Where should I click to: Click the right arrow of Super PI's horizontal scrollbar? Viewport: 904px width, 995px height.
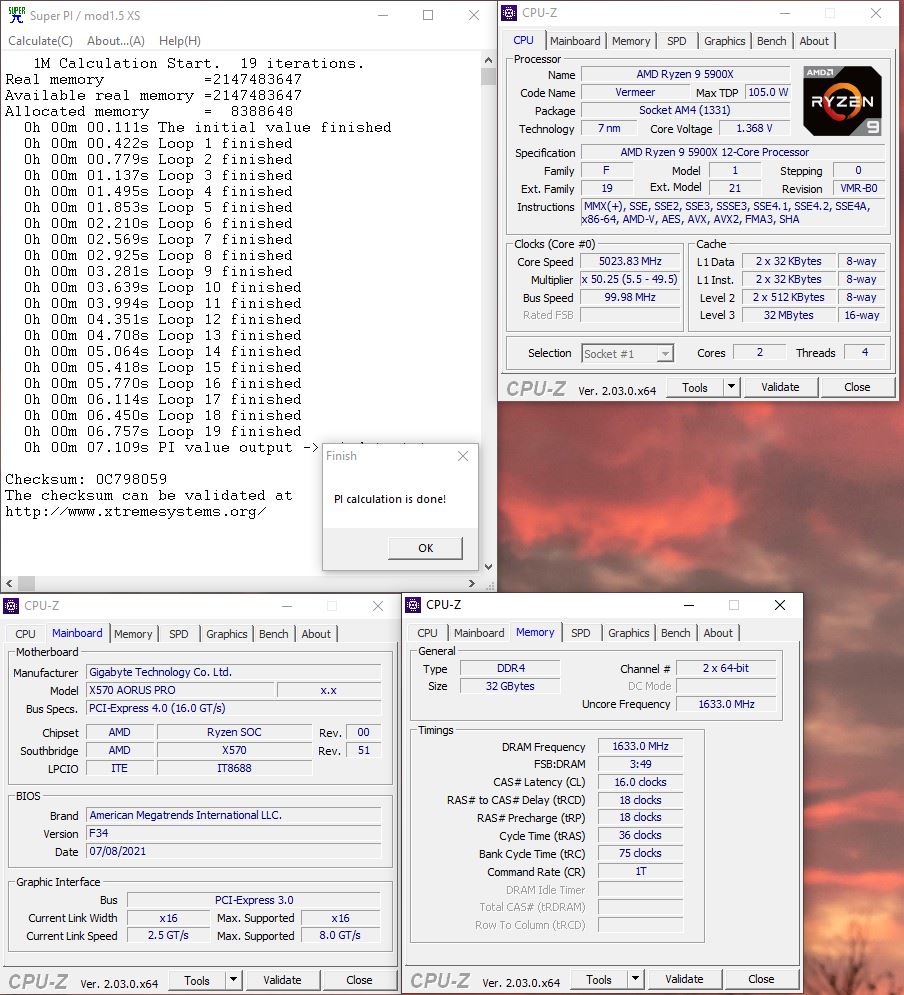[x=471, y=583]
